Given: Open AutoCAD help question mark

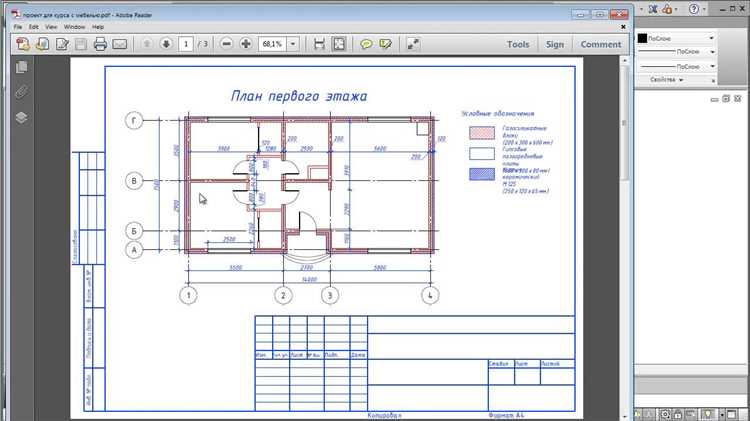Looking at the screenshot, I should [x=694, y=9].
